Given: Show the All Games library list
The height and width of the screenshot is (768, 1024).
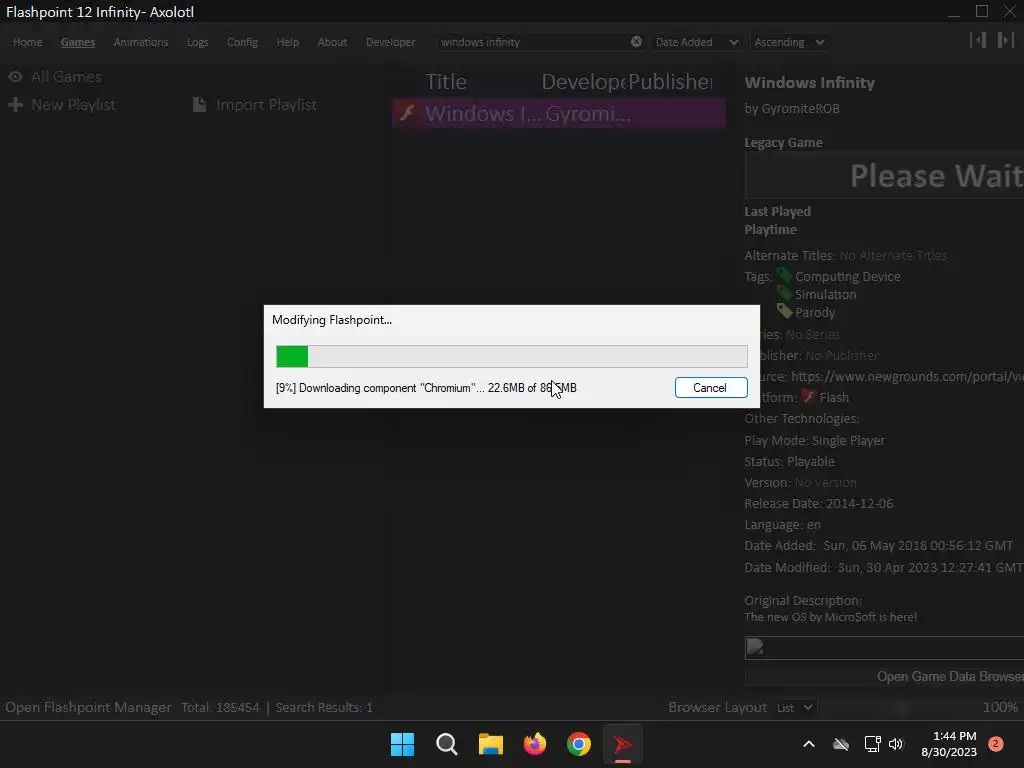Looking at the screenshot, I should pos(66,76).
